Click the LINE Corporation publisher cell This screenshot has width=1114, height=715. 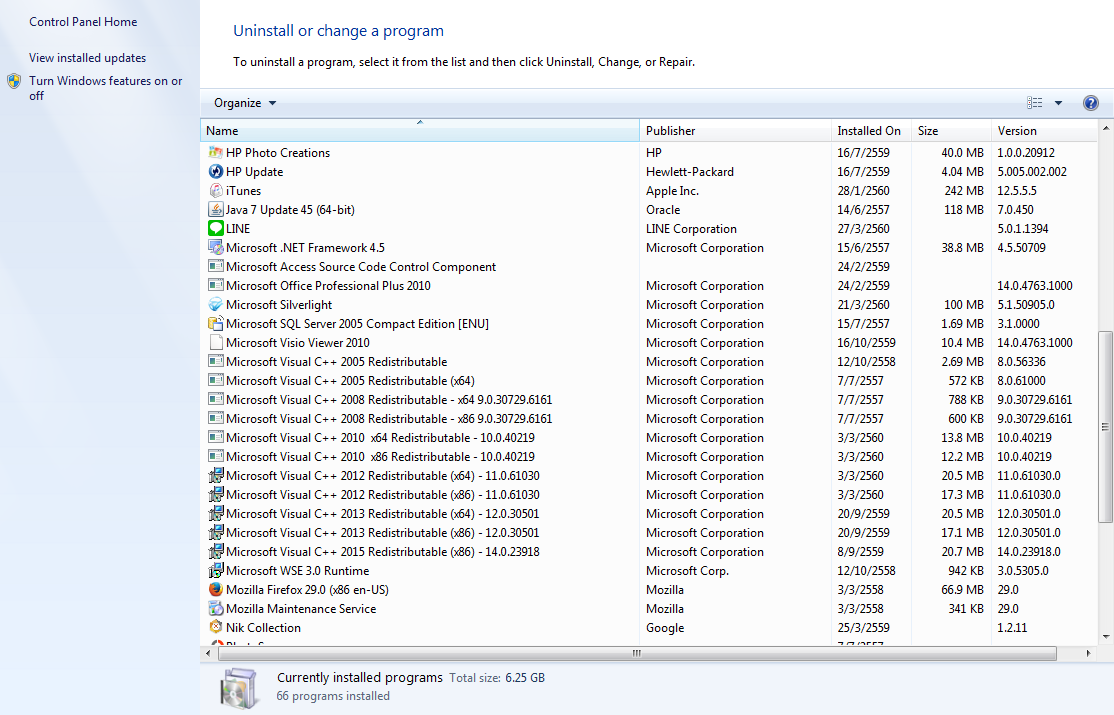691,229
